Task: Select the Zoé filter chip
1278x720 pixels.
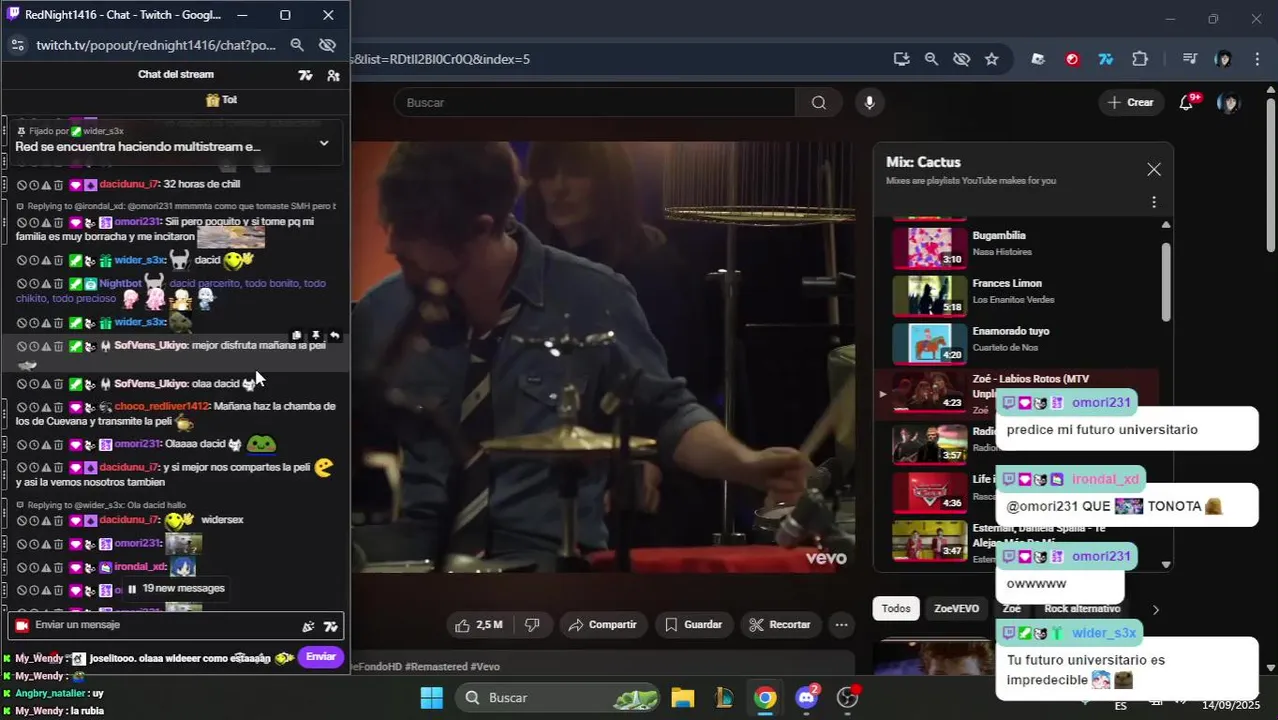Action: point(1012,609)
